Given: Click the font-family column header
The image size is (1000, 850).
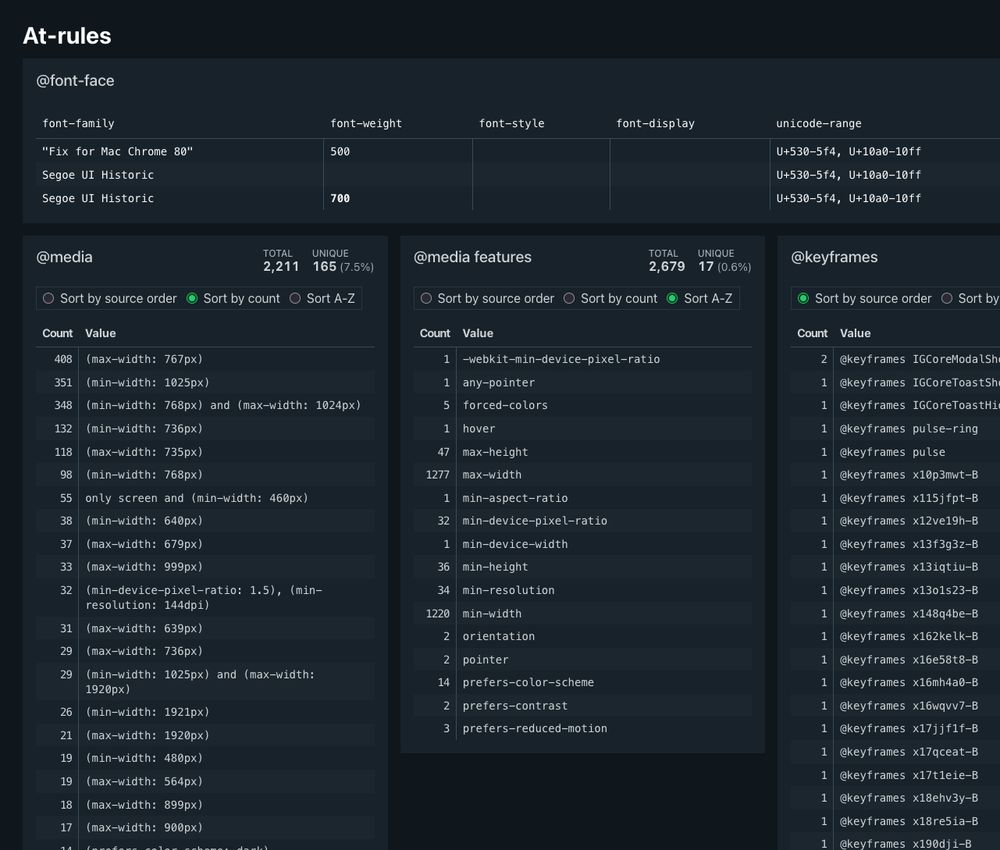Looking at the screenshot, I should tap(78, 124).
